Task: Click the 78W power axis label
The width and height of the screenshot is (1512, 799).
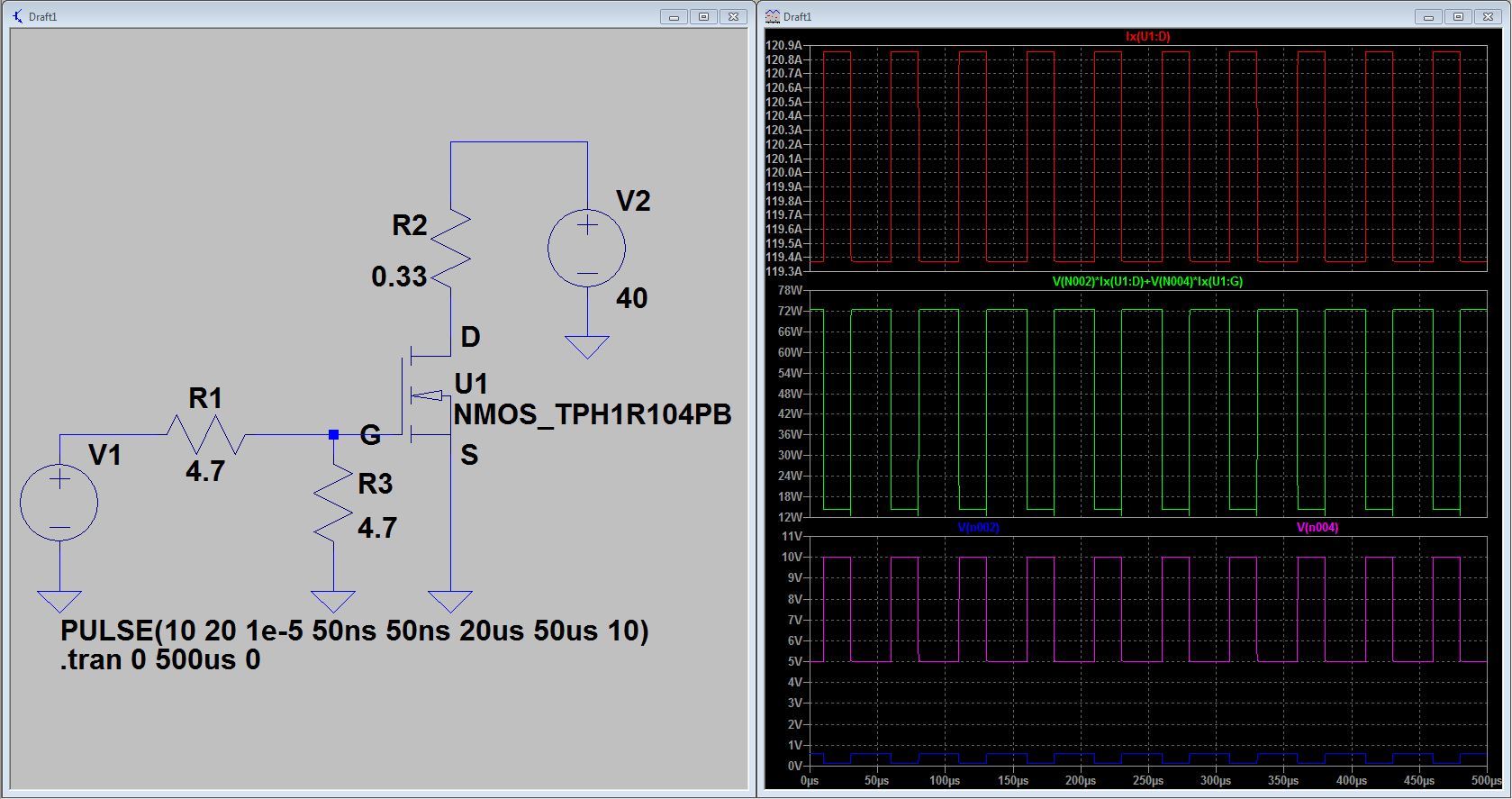Action: click(x=790, y=291)
